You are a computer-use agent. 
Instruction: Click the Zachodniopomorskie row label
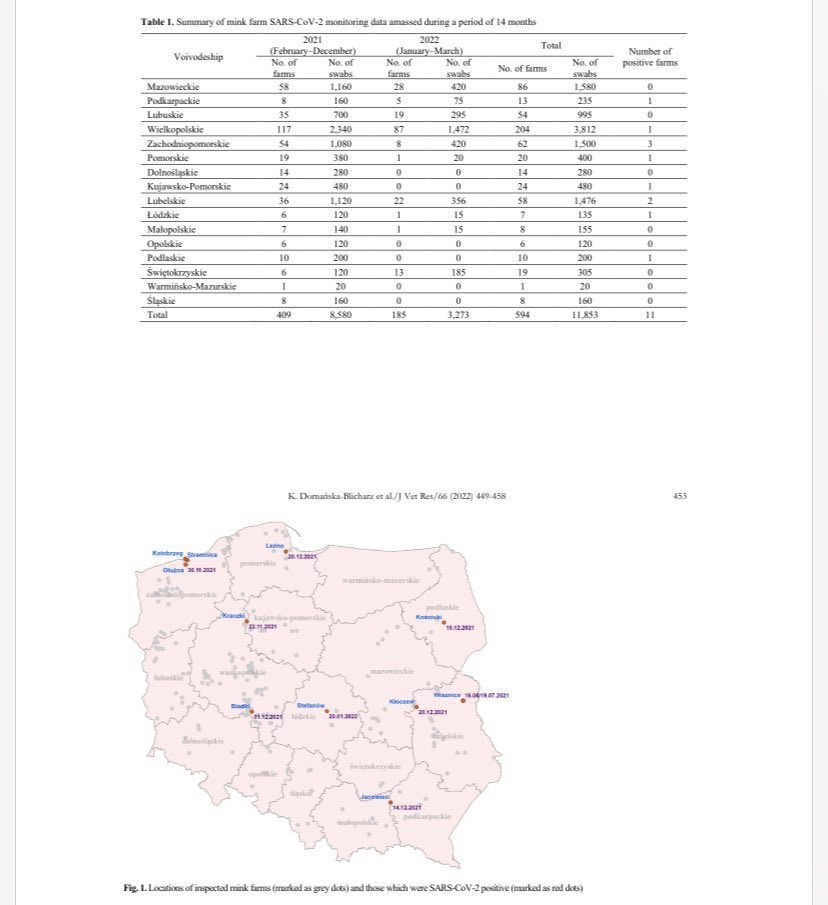[187, 144]
